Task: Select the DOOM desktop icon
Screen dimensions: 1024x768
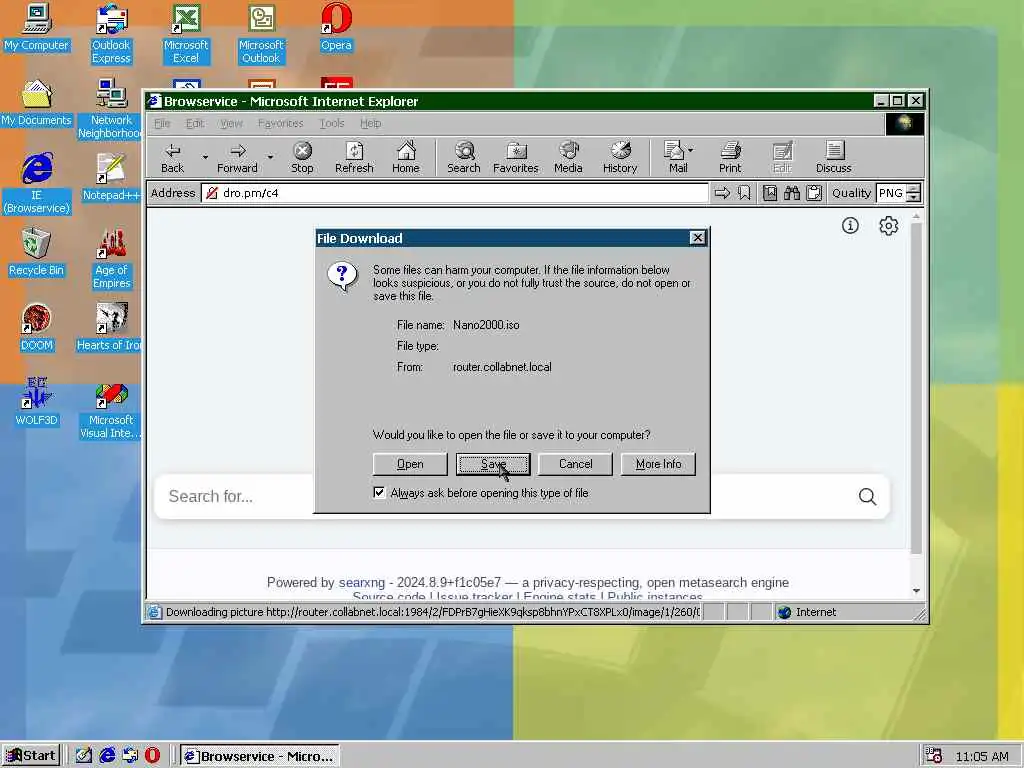Action: (36, 328)
